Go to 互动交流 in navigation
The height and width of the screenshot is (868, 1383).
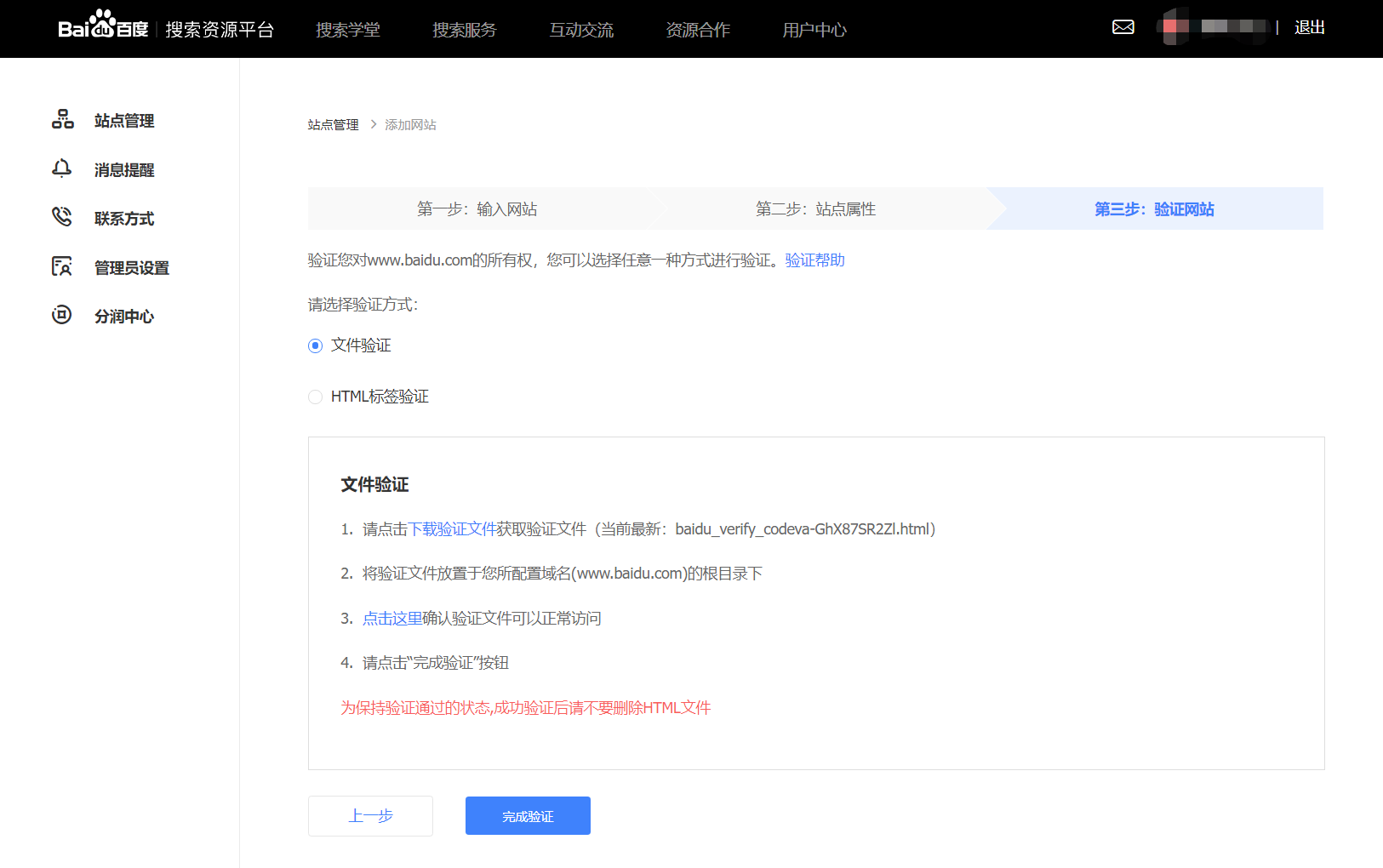pyautogui.click(x=580, y=30)
